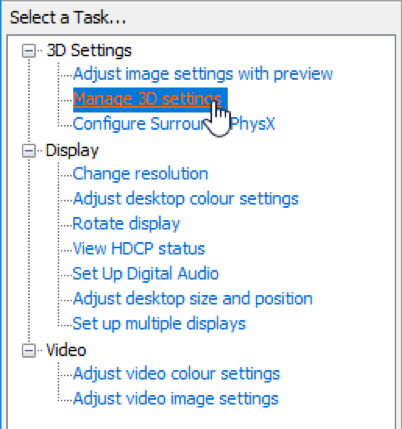The height and width of the screenshot is (429, 402).
Task: Open Configure Surround, PhysX
Action: pyautogui.click(x=174, y=124)
